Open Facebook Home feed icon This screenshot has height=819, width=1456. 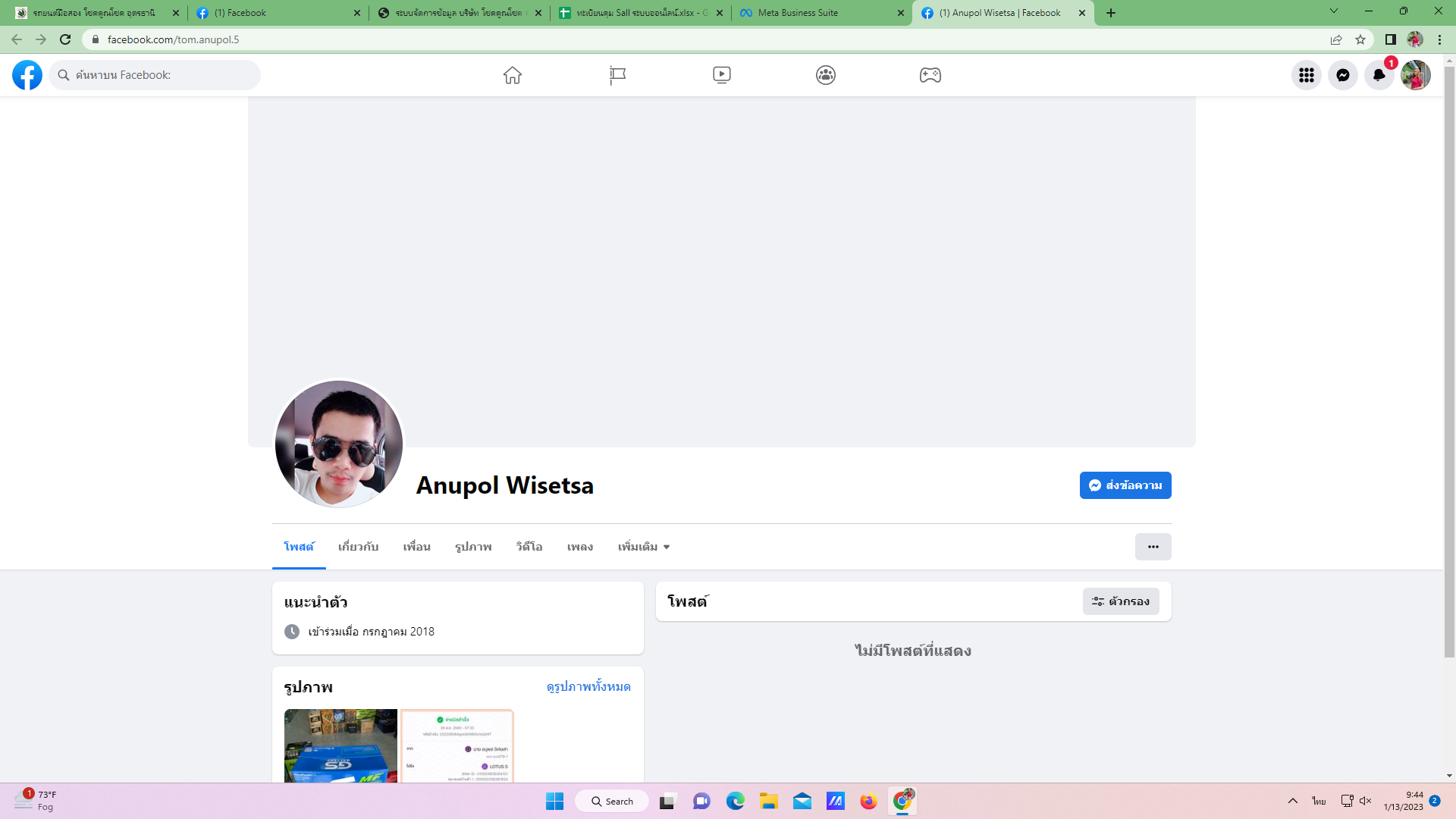(513, 75)
